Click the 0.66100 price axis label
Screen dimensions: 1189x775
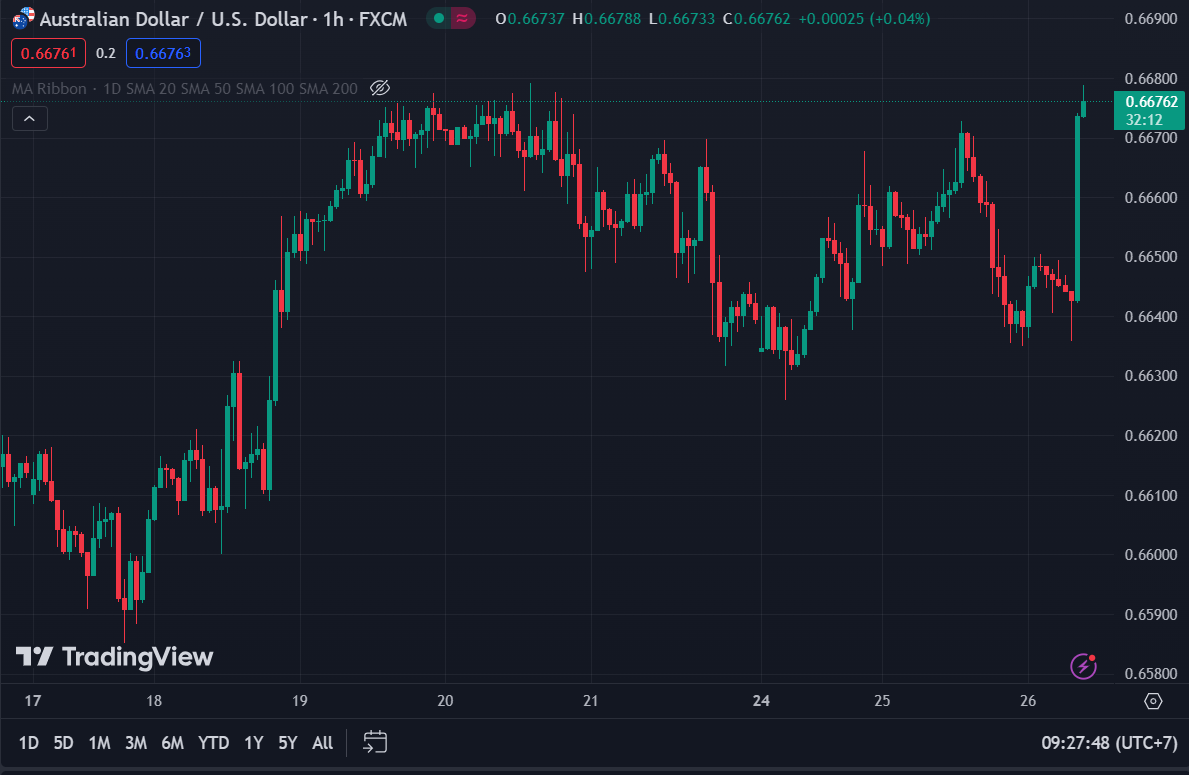(x=1151, y=495)
